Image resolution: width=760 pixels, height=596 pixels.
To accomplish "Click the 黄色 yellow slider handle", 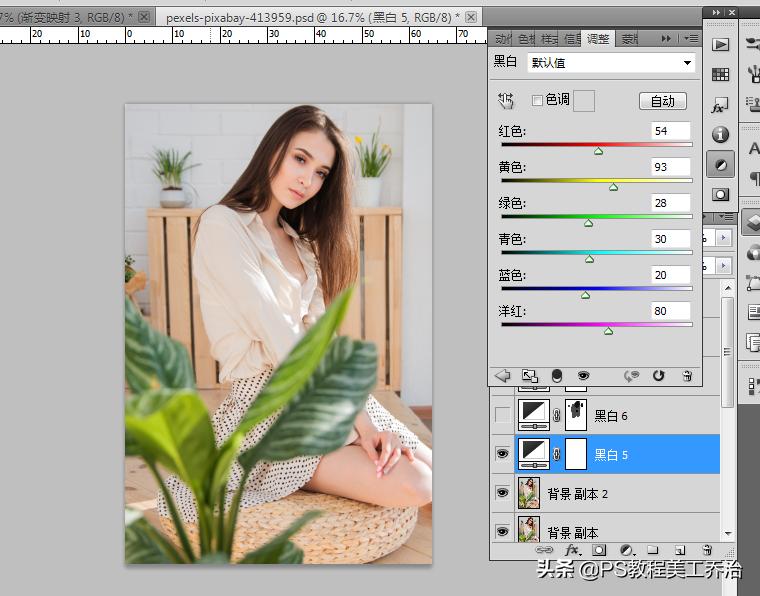I will (x=614, y=187).
